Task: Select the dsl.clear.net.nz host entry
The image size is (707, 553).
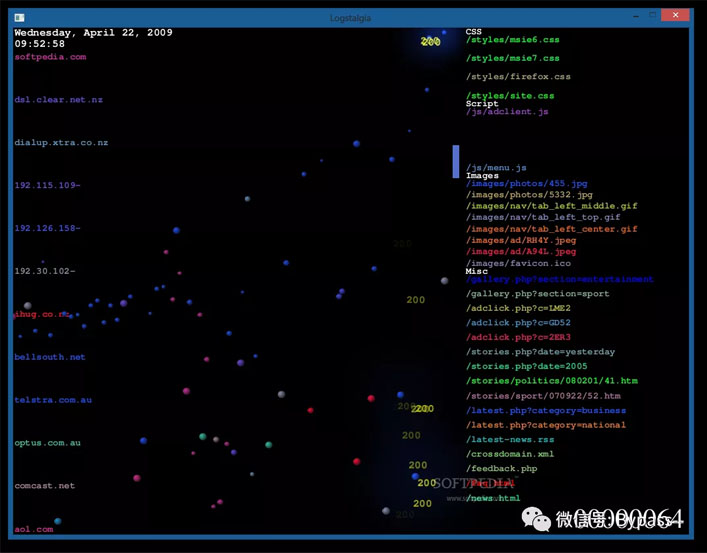Action: tap(58, 100)
